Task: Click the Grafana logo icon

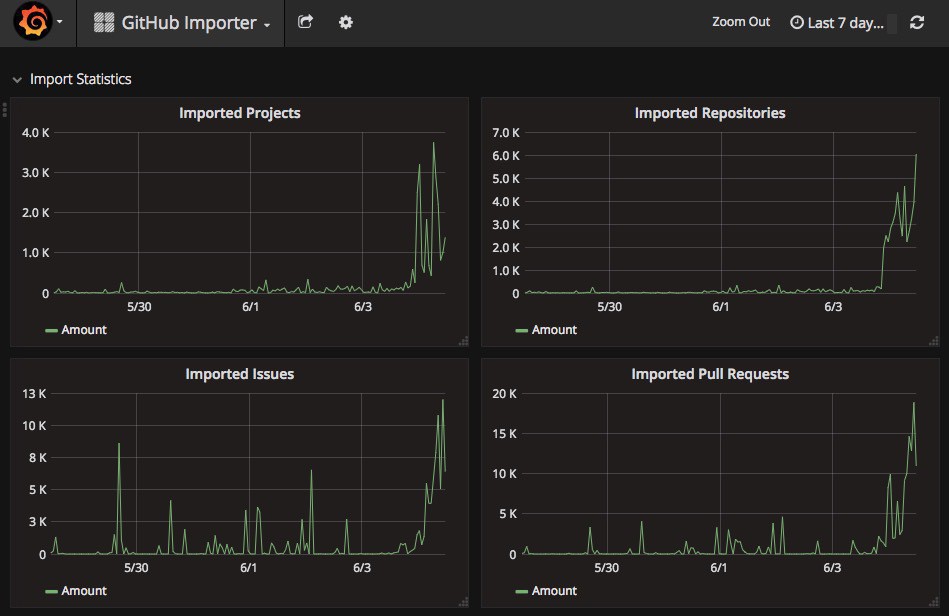Action: (x=32, y=22)
